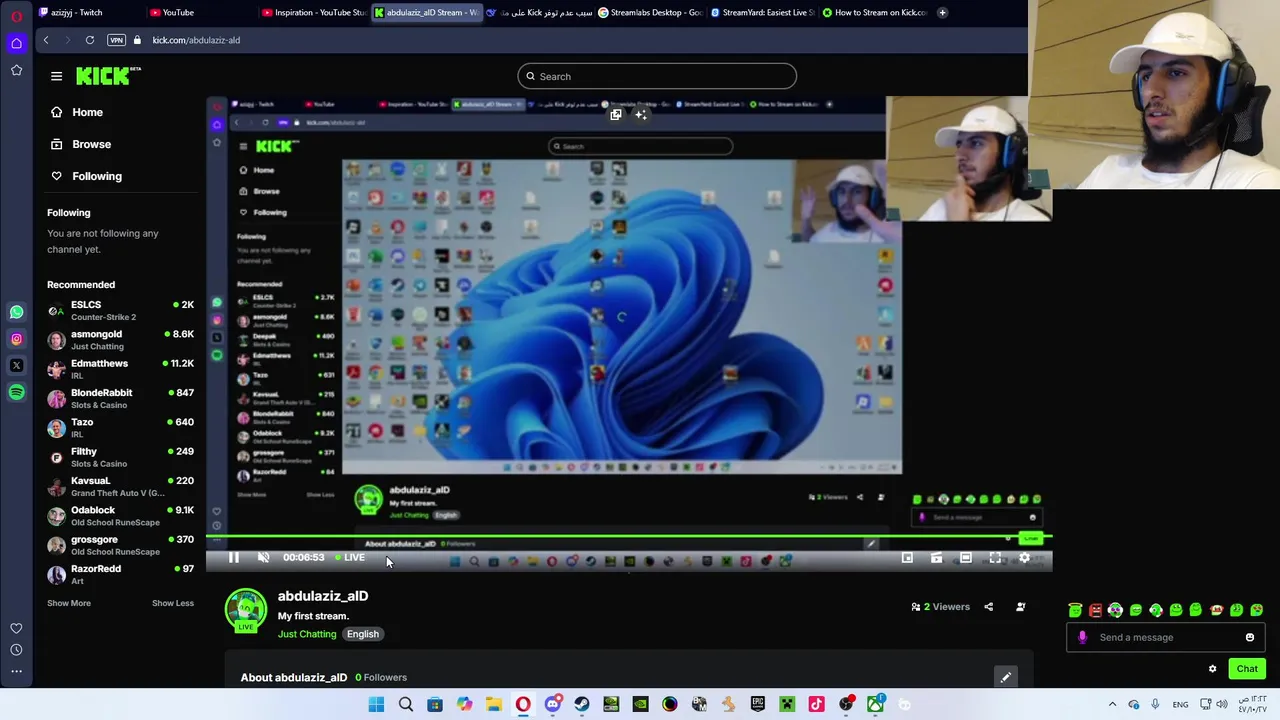The image size is (1280, 720).
Task: Open Windows taskbar search
Action: point(405,705)
